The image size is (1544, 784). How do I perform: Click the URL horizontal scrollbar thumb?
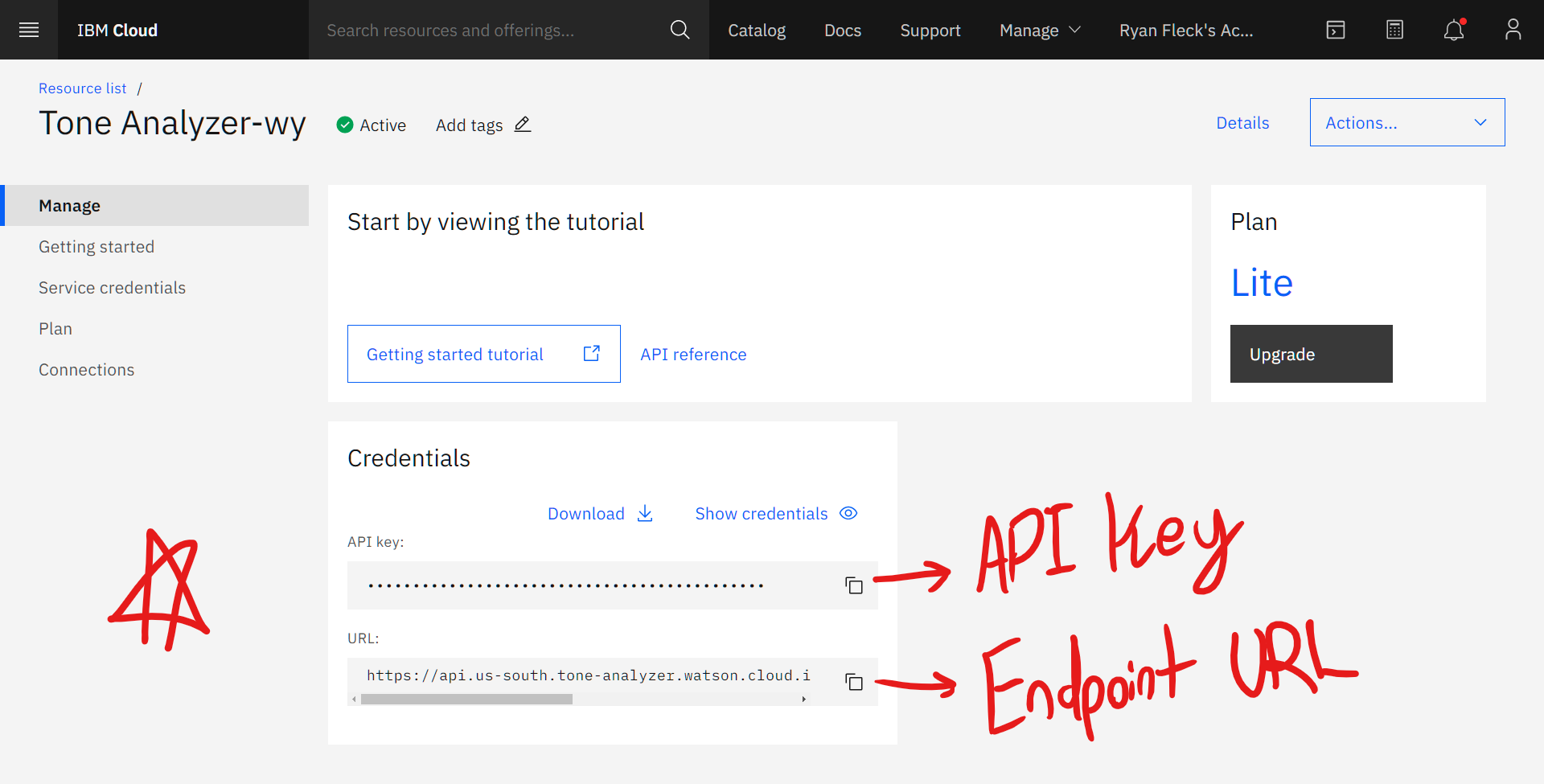tap(466, 700)
